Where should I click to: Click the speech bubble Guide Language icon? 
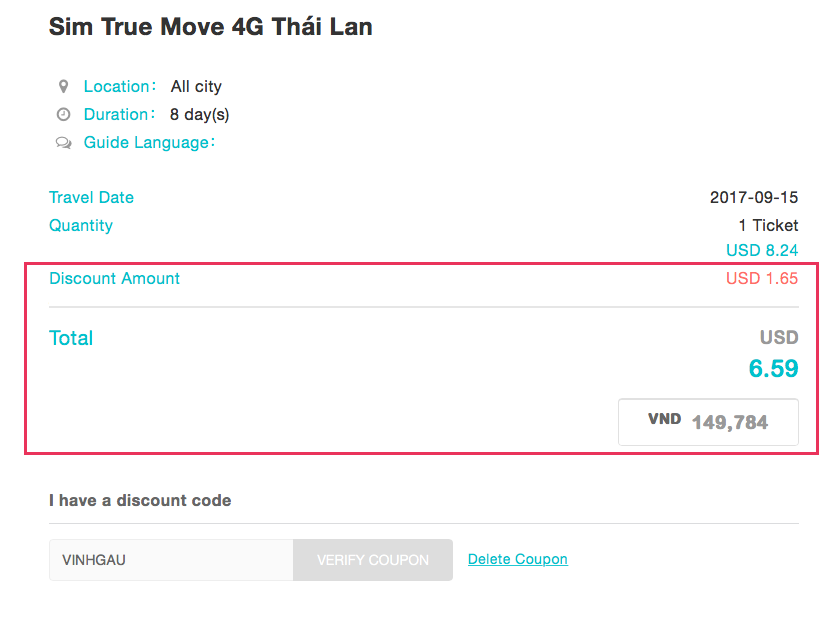[x=63, y=143]
